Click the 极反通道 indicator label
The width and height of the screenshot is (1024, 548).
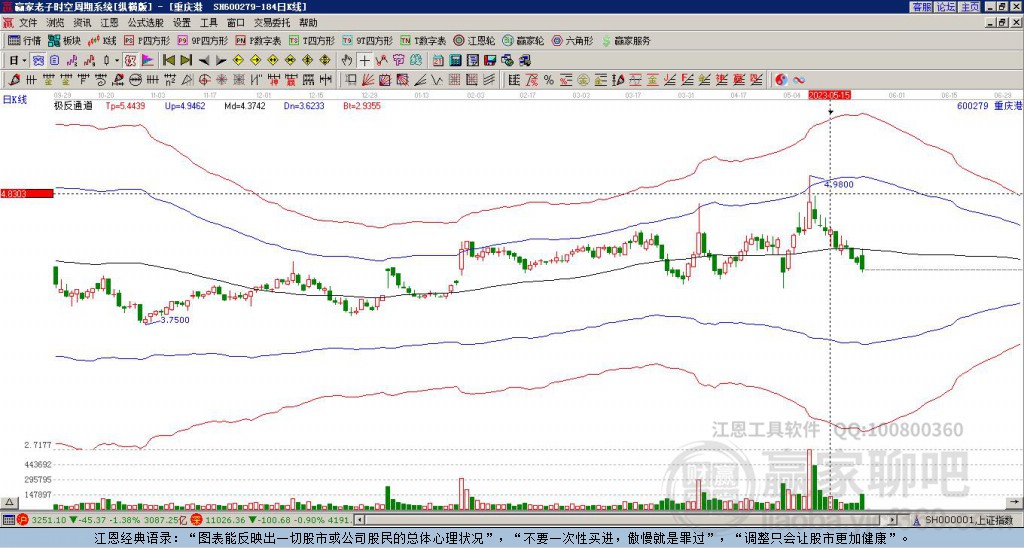[73, 105]
